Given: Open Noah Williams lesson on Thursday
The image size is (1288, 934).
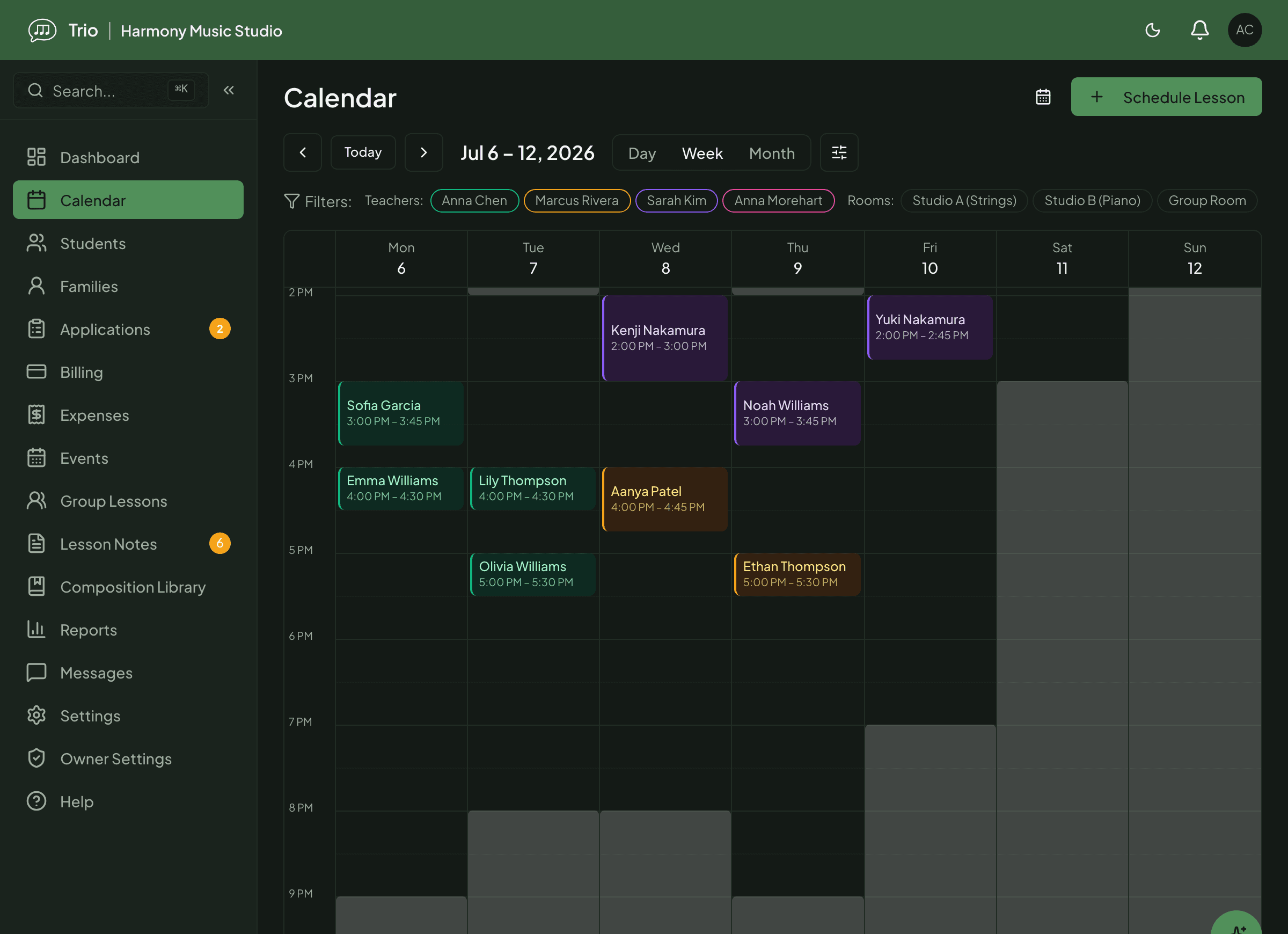Looking at the screenshot, I should click(797, 413).
